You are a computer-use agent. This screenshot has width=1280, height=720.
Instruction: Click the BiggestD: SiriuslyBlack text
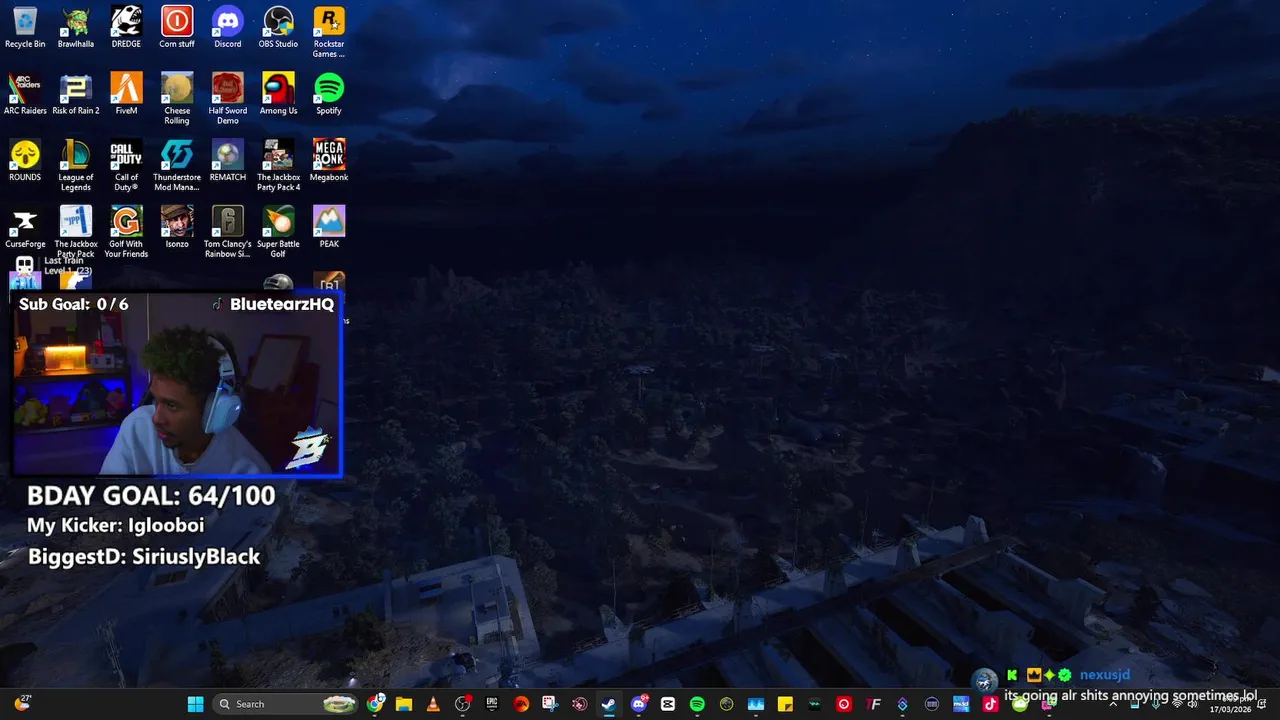[x=144, y=557]
